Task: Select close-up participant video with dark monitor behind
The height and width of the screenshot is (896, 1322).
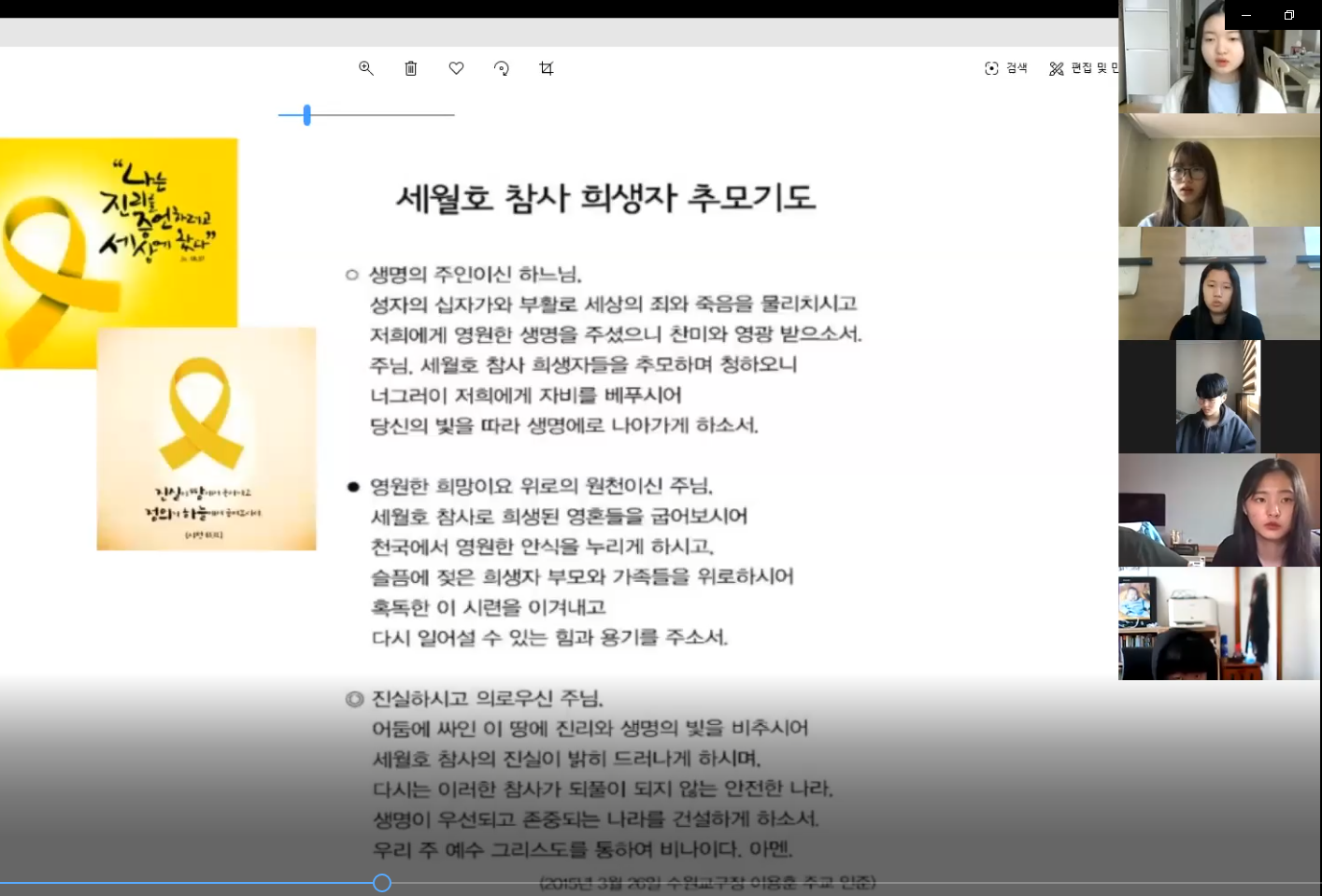Action: (1219, 510)
